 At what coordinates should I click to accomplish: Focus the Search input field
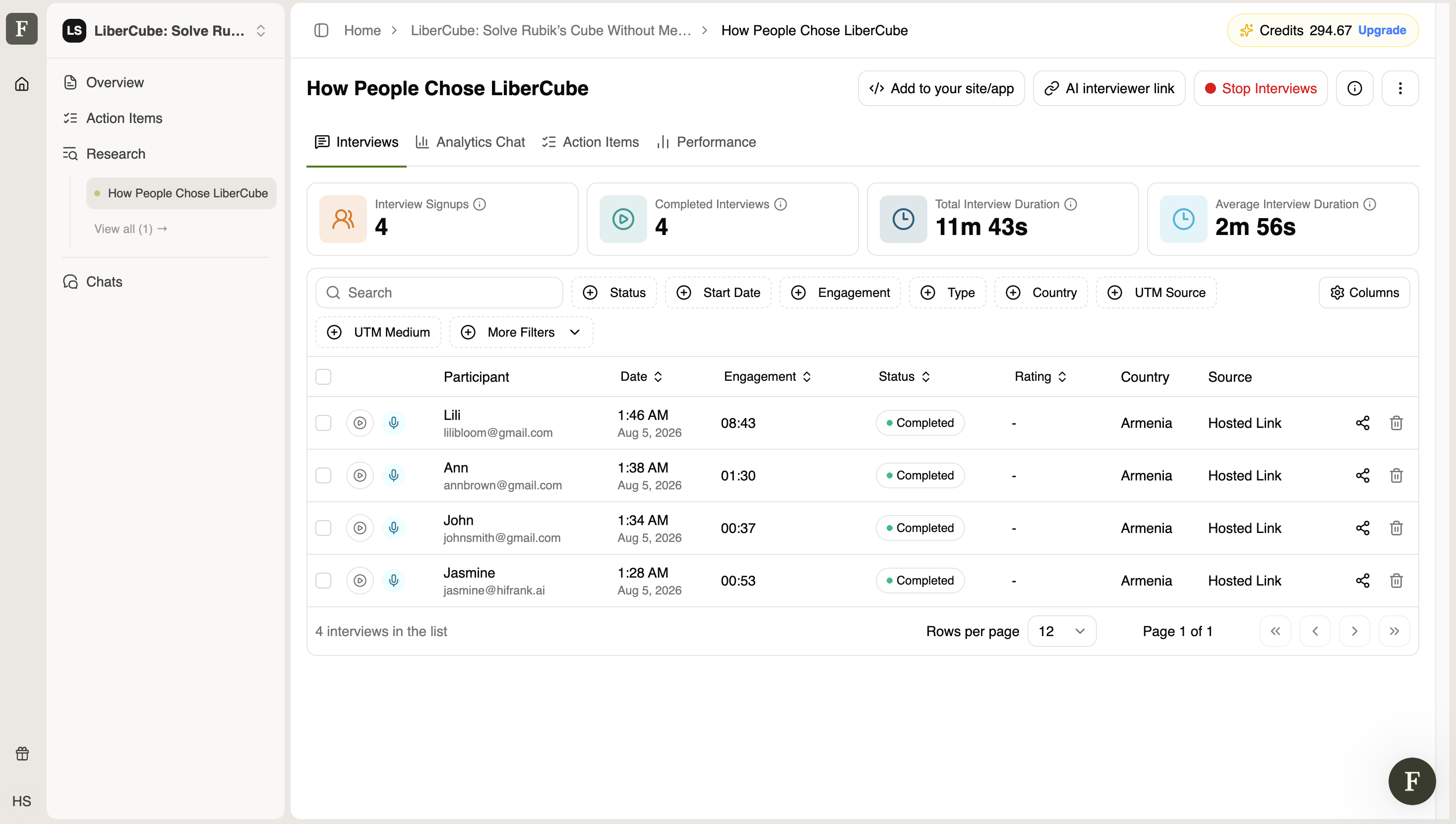pyautogui.click(x=439, y=293)
